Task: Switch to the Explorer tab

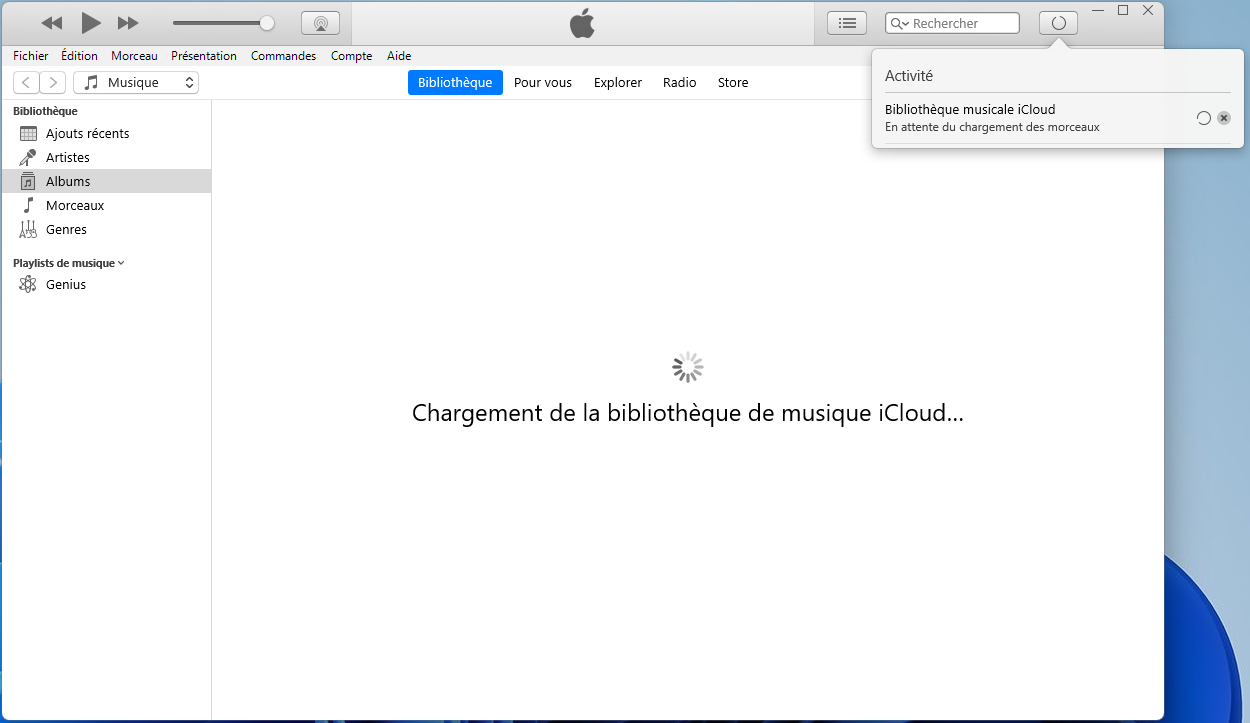Action: 618,83
